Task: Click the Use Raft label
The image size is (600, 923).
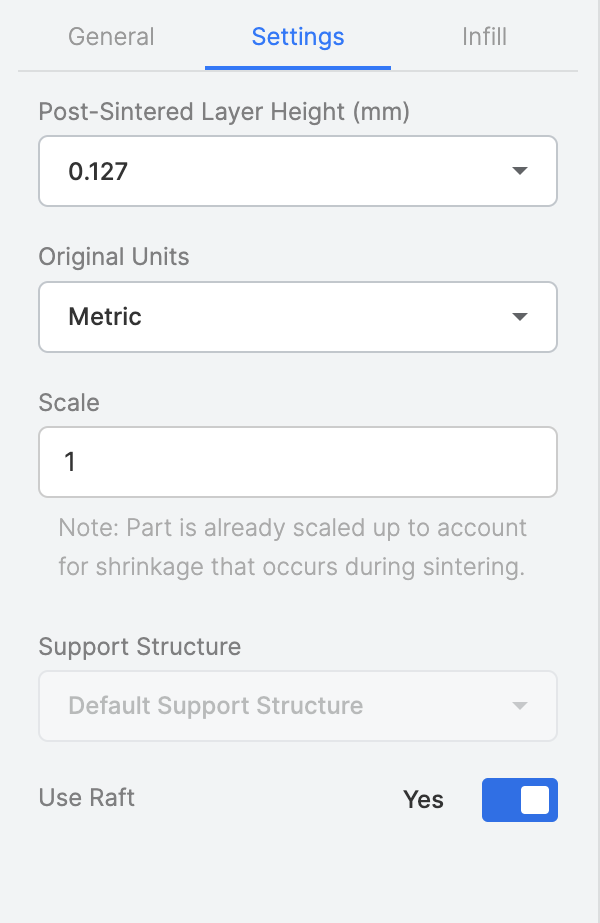Action: click(86, 797)
